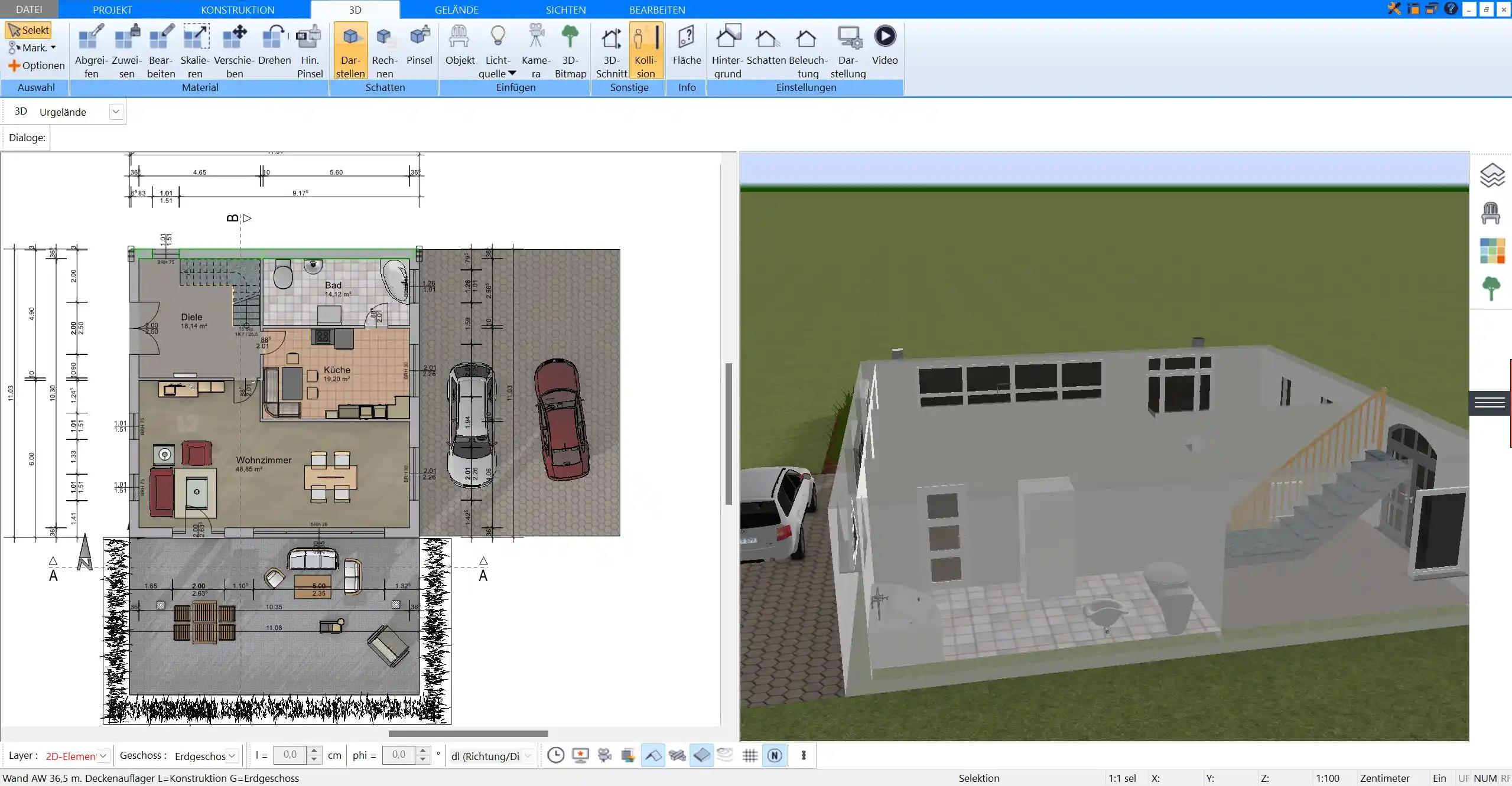Switch to the SICHTEN tab
This screenshot has width=1512, height=786.
pos(565,9)
